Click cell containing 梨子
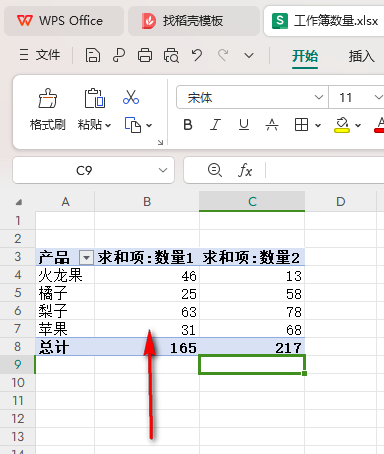Screen dimensions: 384x454 click(x=65, y=311)
